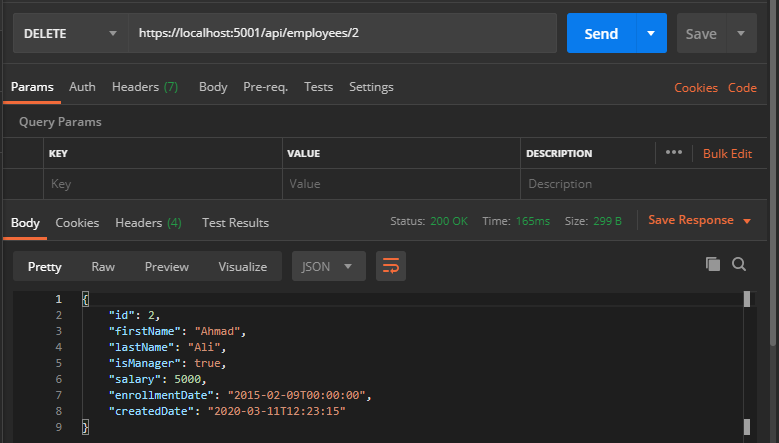The width and height of the screenshot is (779, 443).
Task: Click the Save button
Action: pyautogui.click(x=701, y=33)
